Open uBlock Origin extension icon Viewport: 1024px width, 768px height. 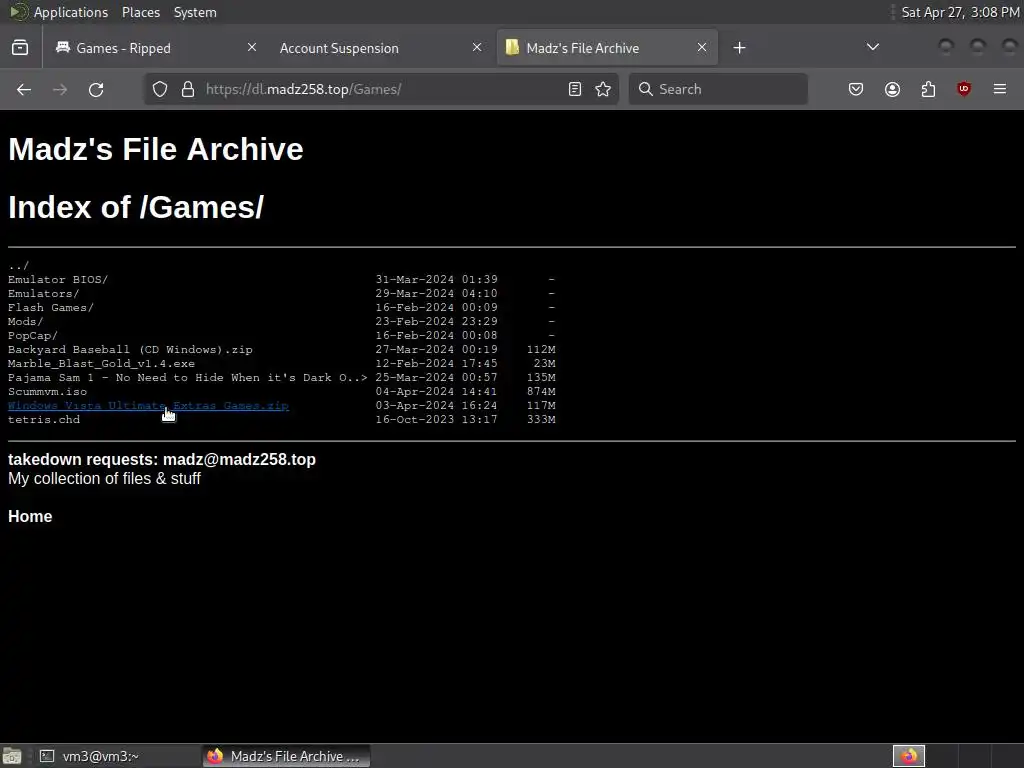(964, 89)
